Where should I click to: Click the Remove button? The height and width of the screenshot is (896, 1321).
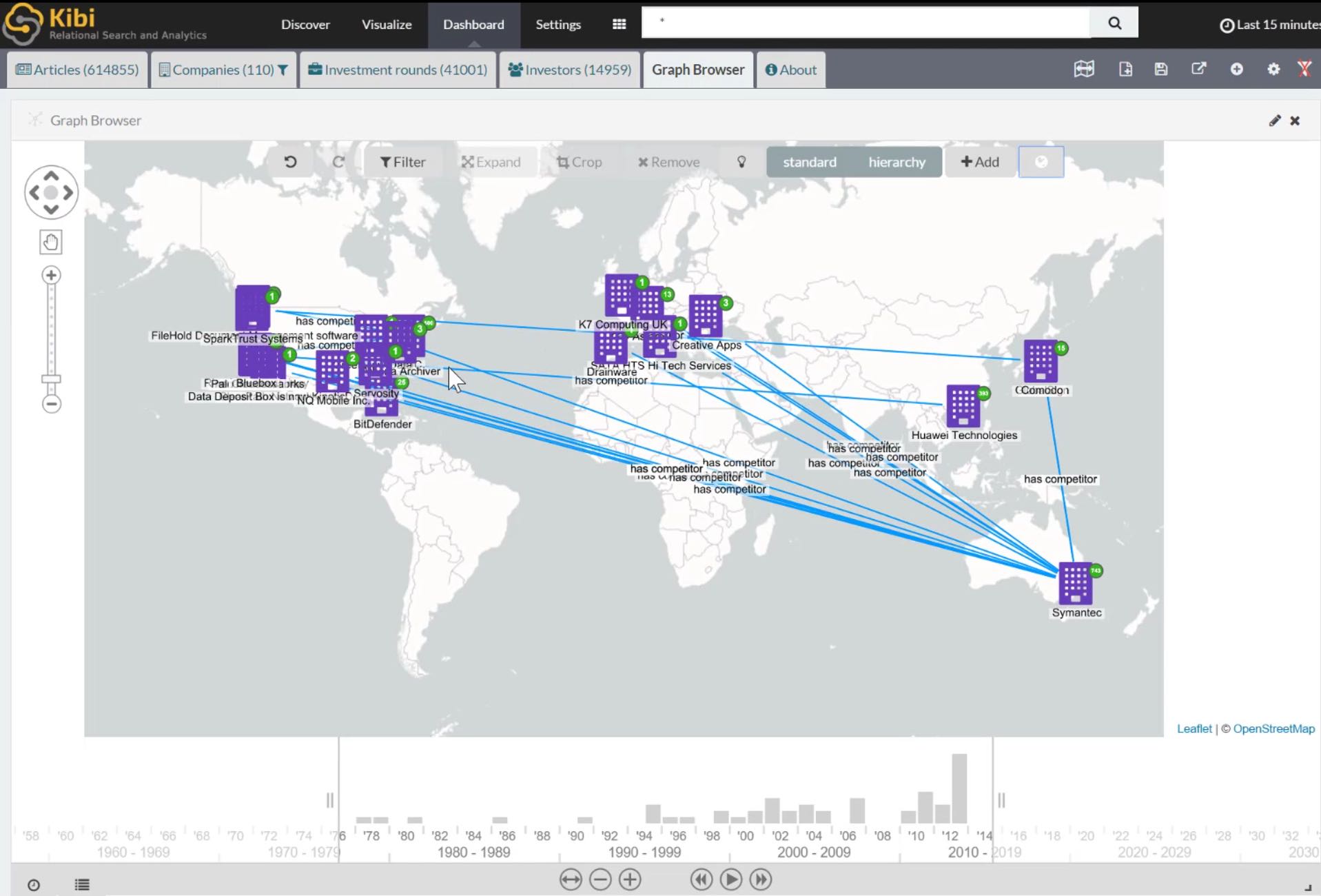click(x=668, y=162)
